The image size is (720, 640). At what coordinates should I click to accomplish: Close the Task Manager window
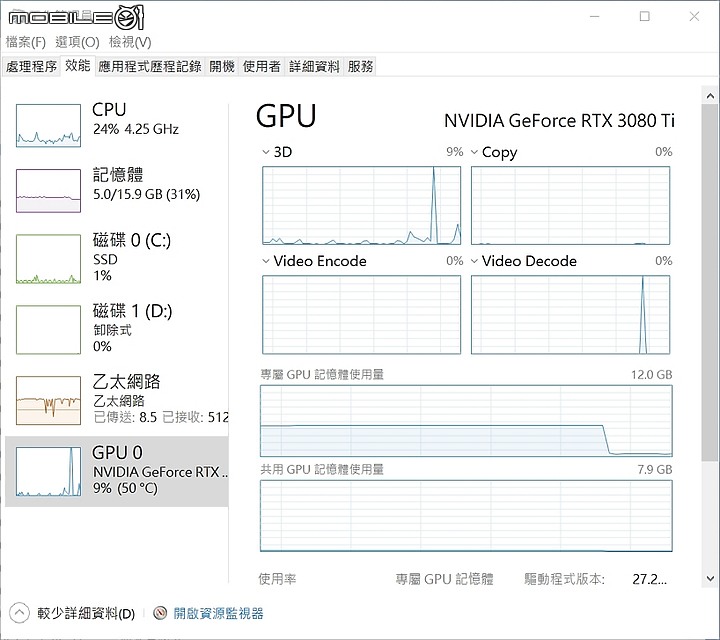pos(694,17)
